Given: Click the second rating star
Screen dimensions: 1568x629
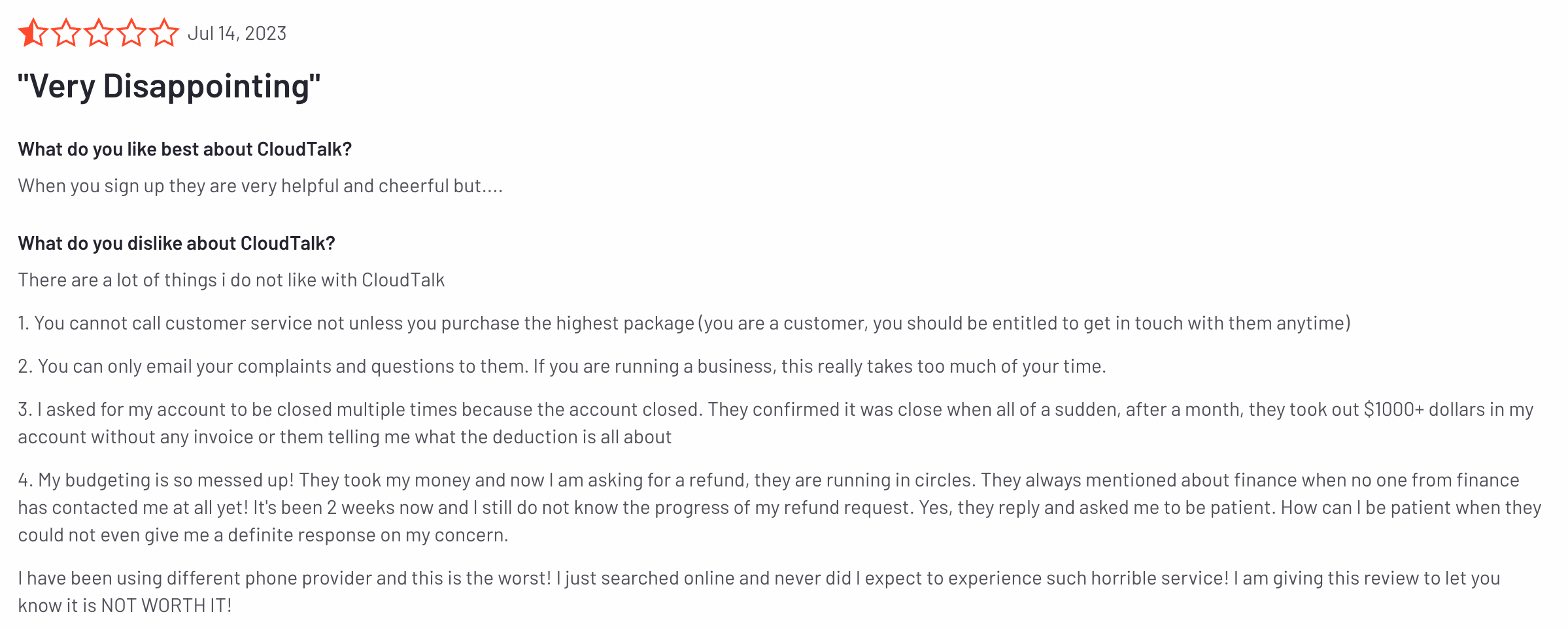Looking at the screenshot, I should click(x=66, y=33).
